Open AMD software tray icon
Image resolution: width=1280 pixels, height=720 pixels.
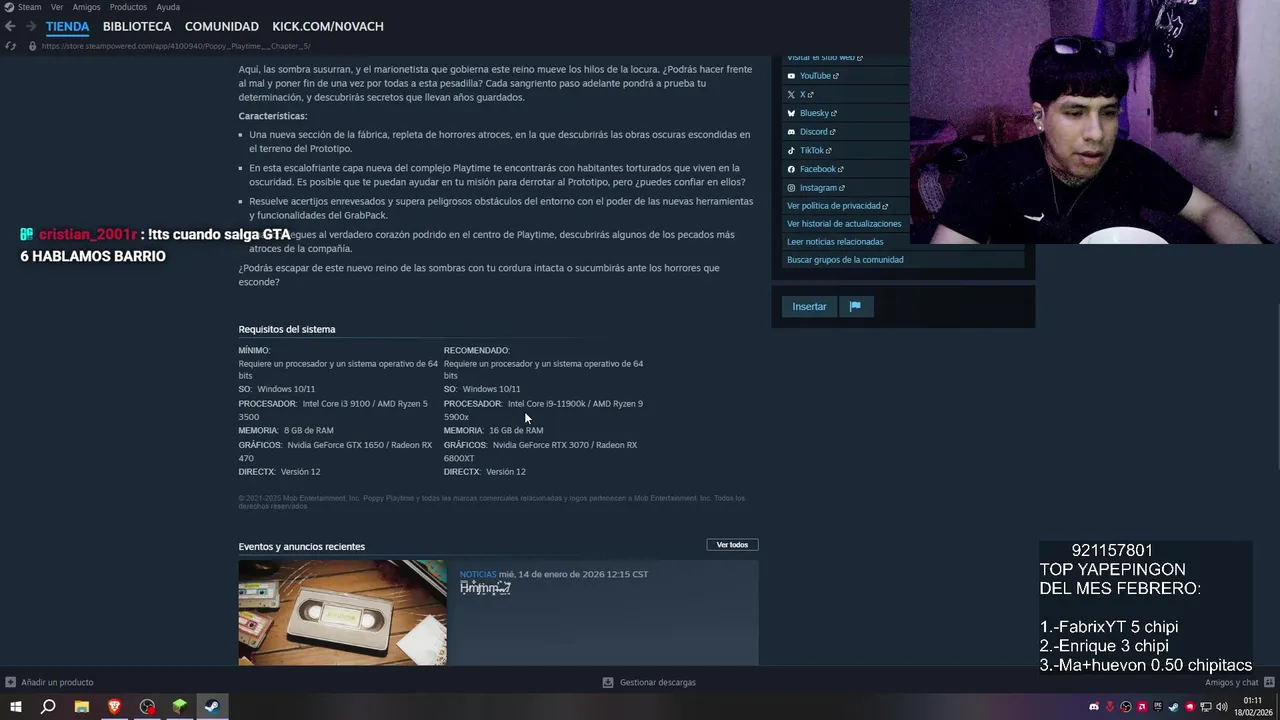[1142, 707]
